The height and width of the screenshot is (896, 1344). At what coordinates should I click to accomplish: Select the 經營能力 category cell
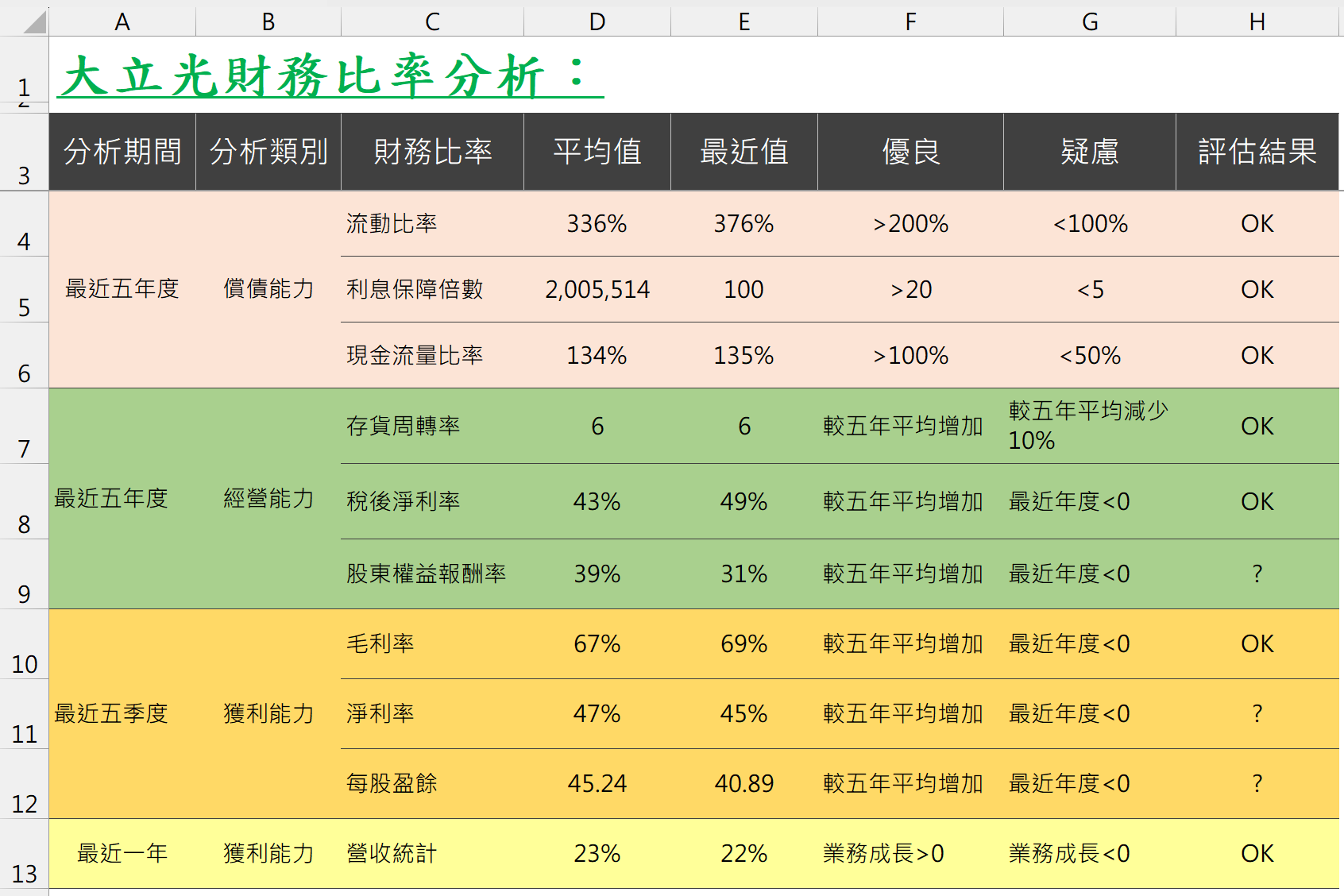coord(268,499)
